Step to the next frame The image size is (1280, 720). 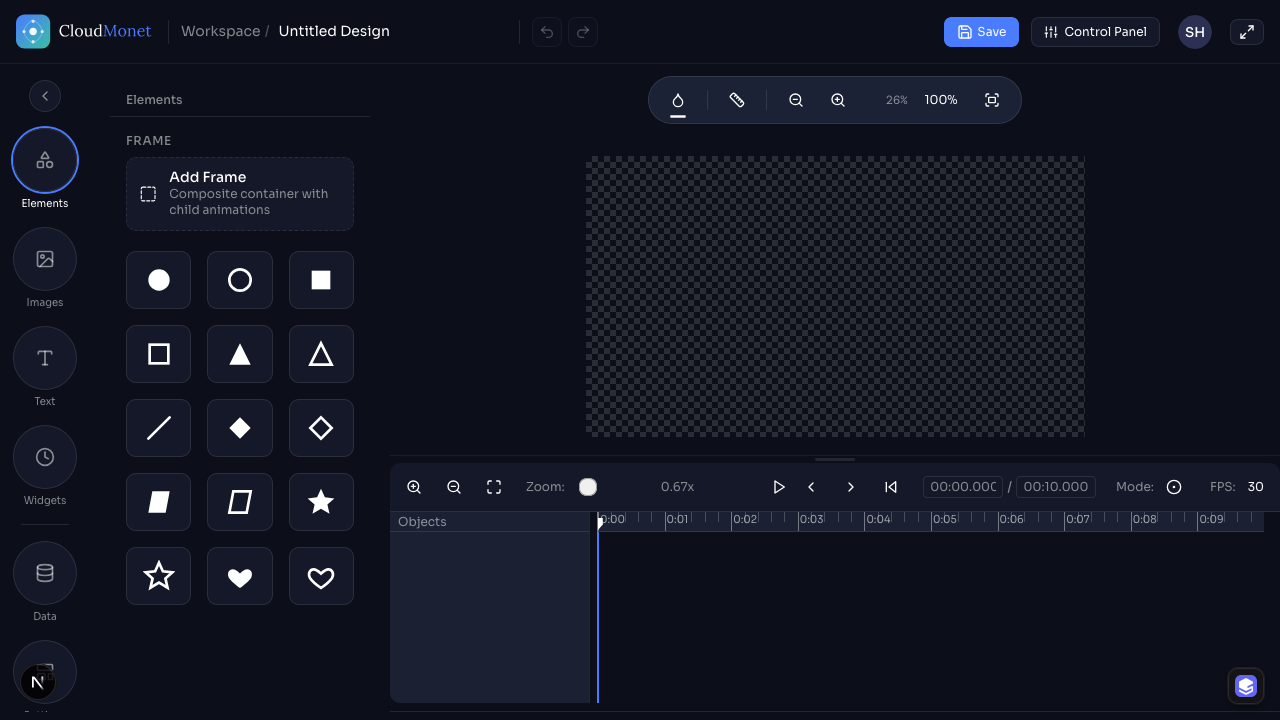[851, 487]
